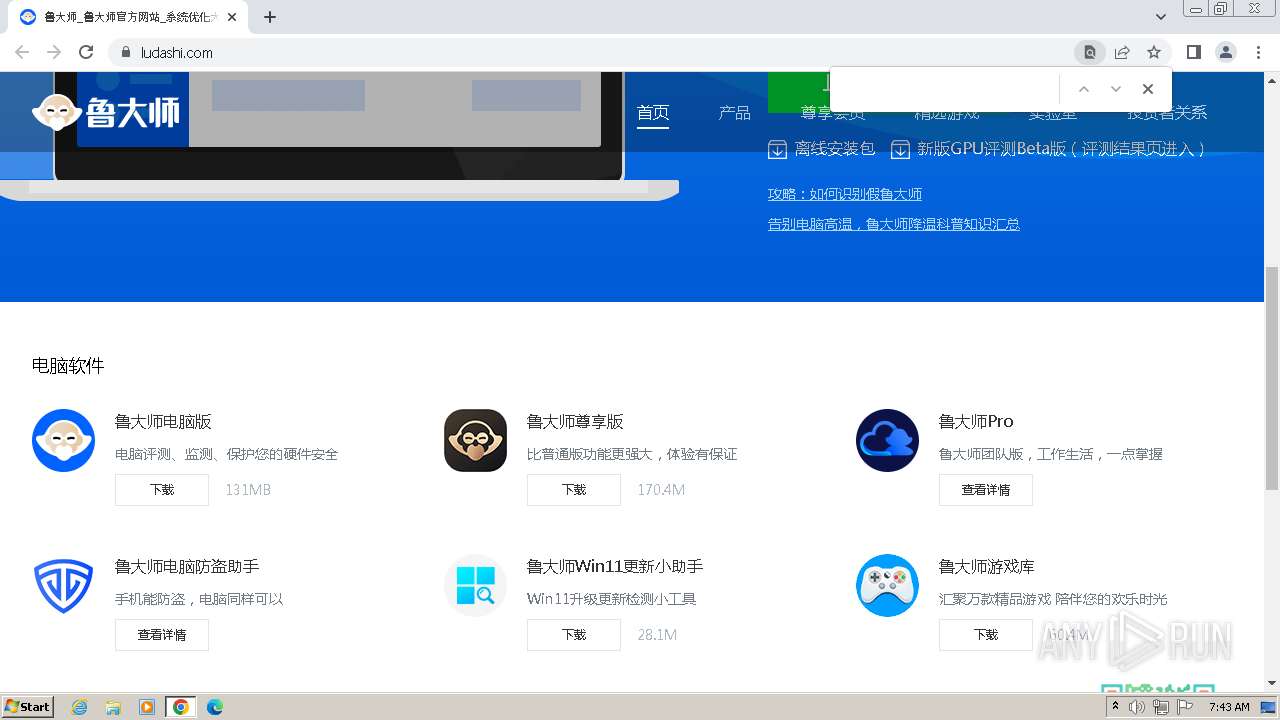Screen dimensions: 1280x720
Task: Click the 鲁大师电脑版 product title
Action: point(163,422)
